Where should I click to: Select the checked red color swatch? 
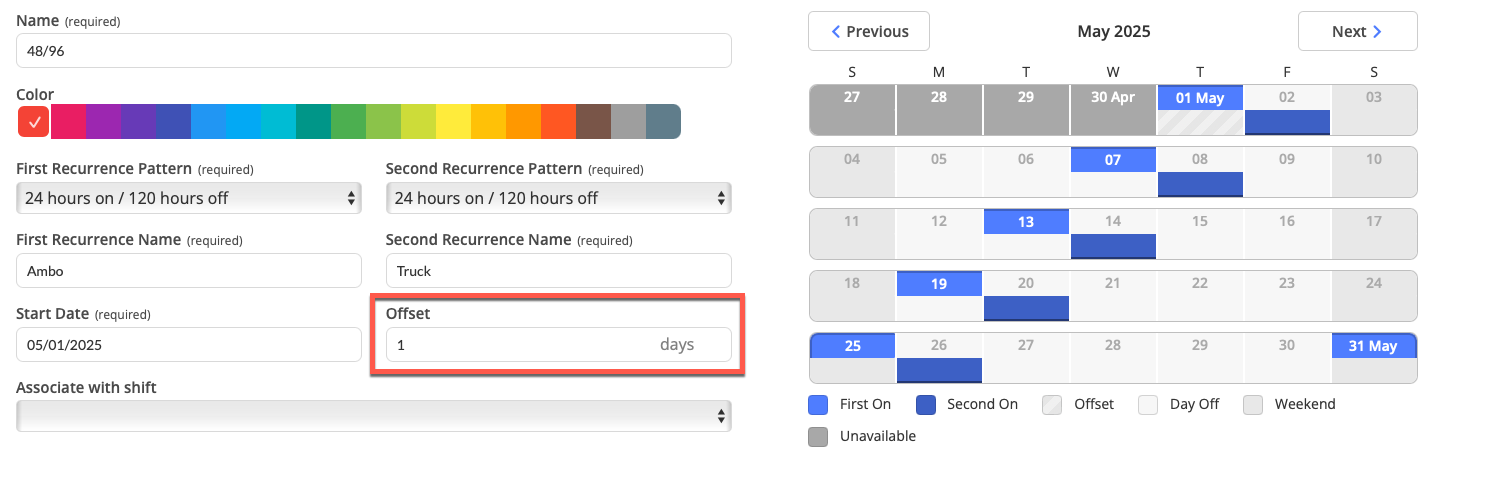tap(34, 122)
